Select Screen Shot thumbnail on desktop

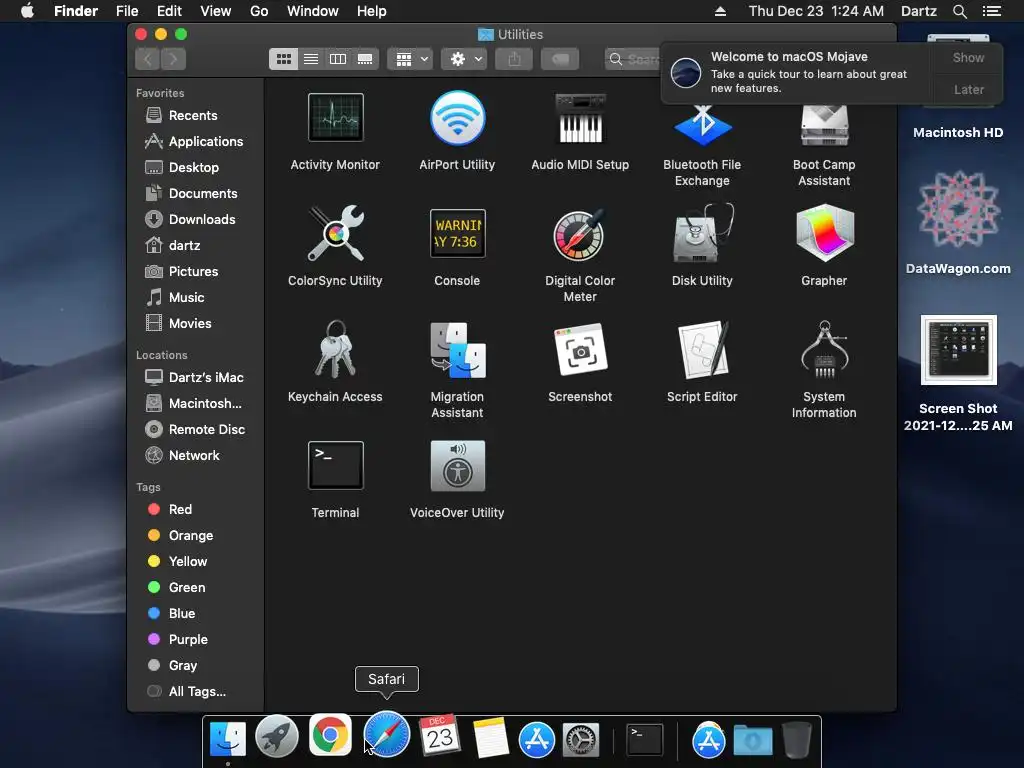(958, 350)
